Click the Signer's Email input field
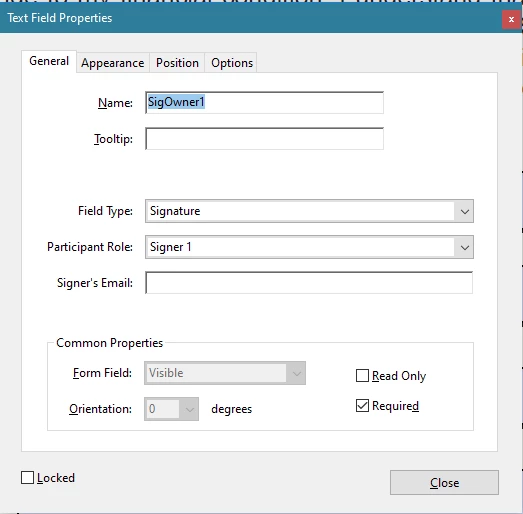 point(309,283)
